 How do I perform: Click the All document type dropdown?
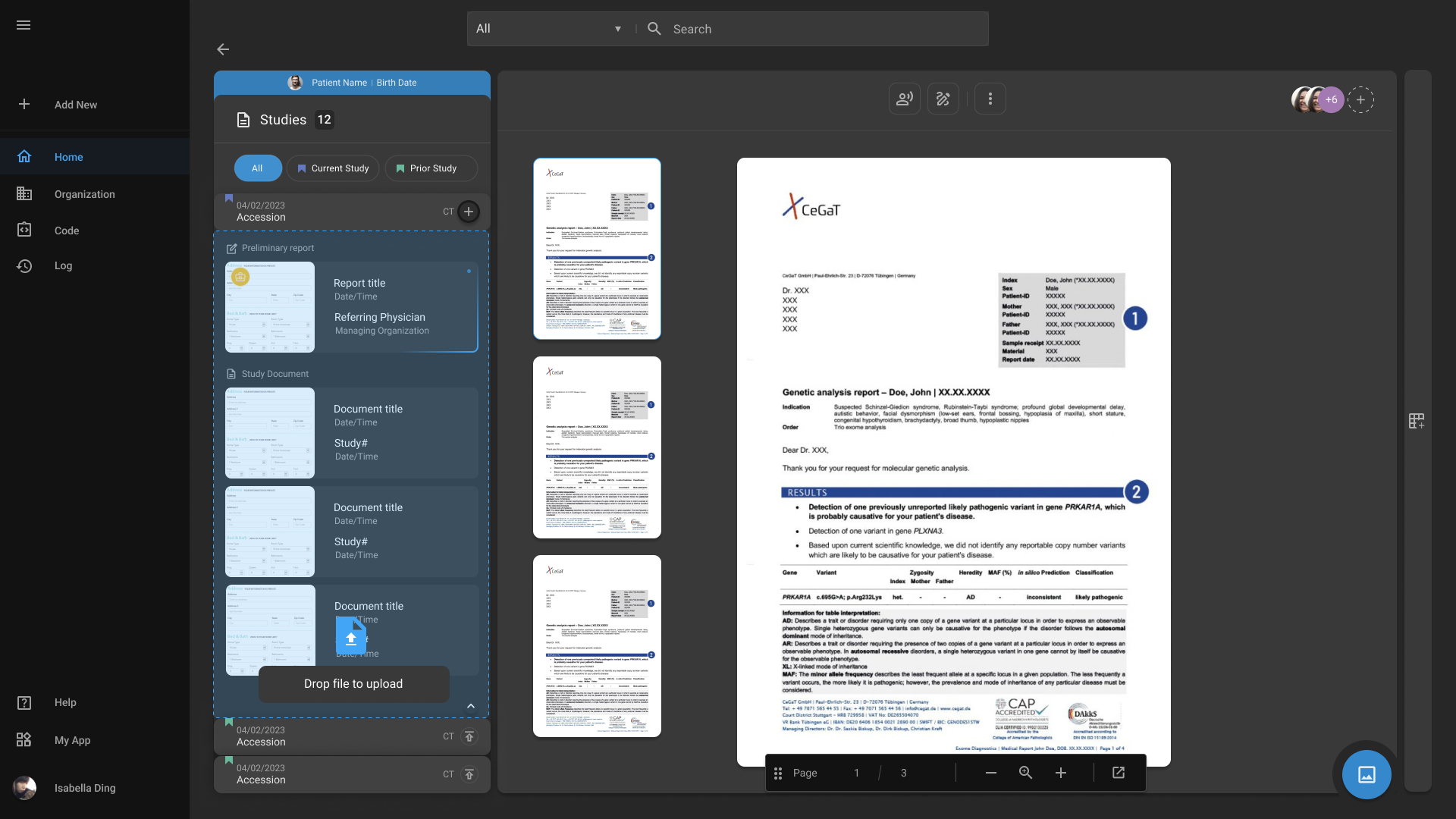[x=547, y=28]
